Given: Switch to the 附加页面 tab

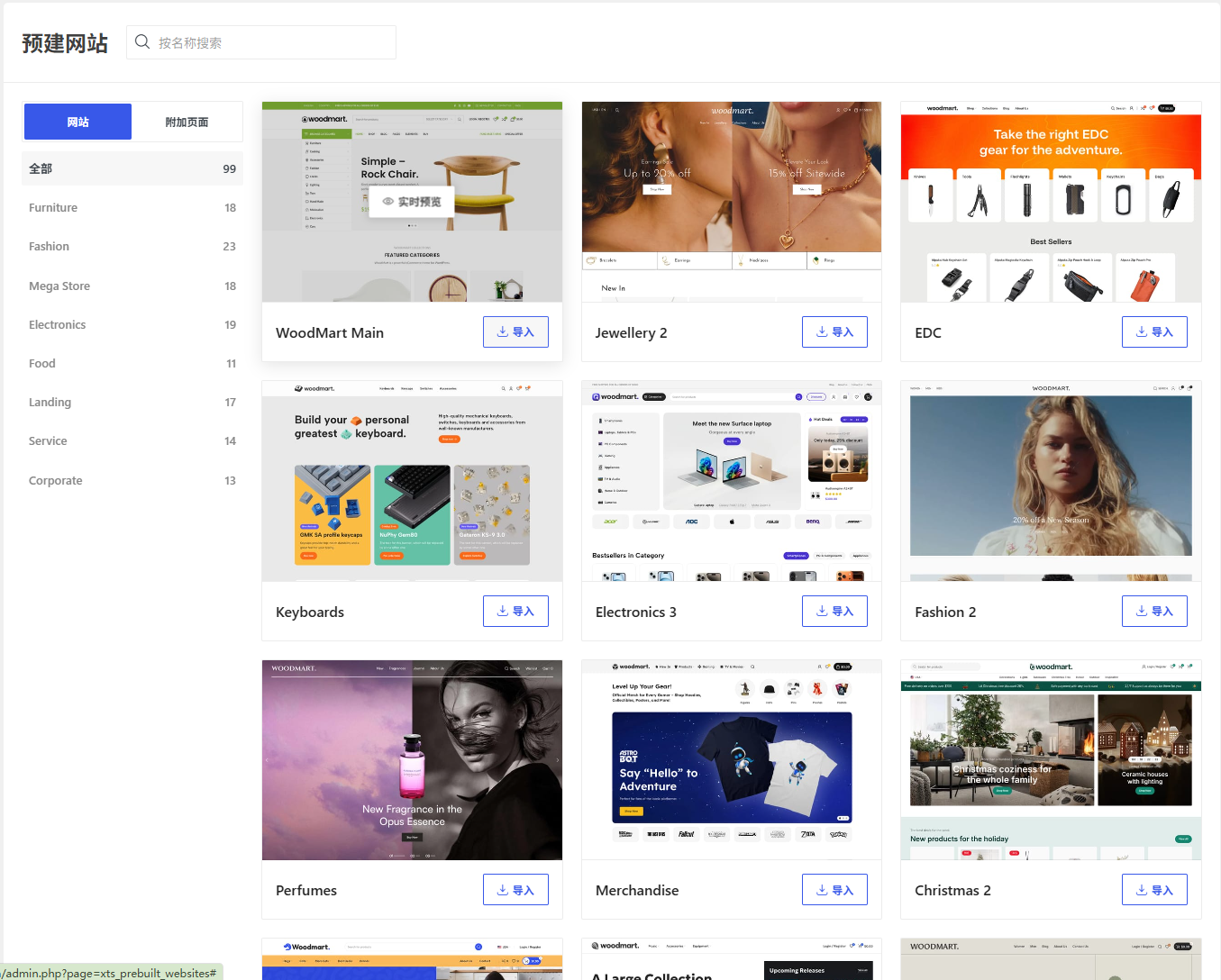Looking at the screenshot, I should click(x=187, y=122).
